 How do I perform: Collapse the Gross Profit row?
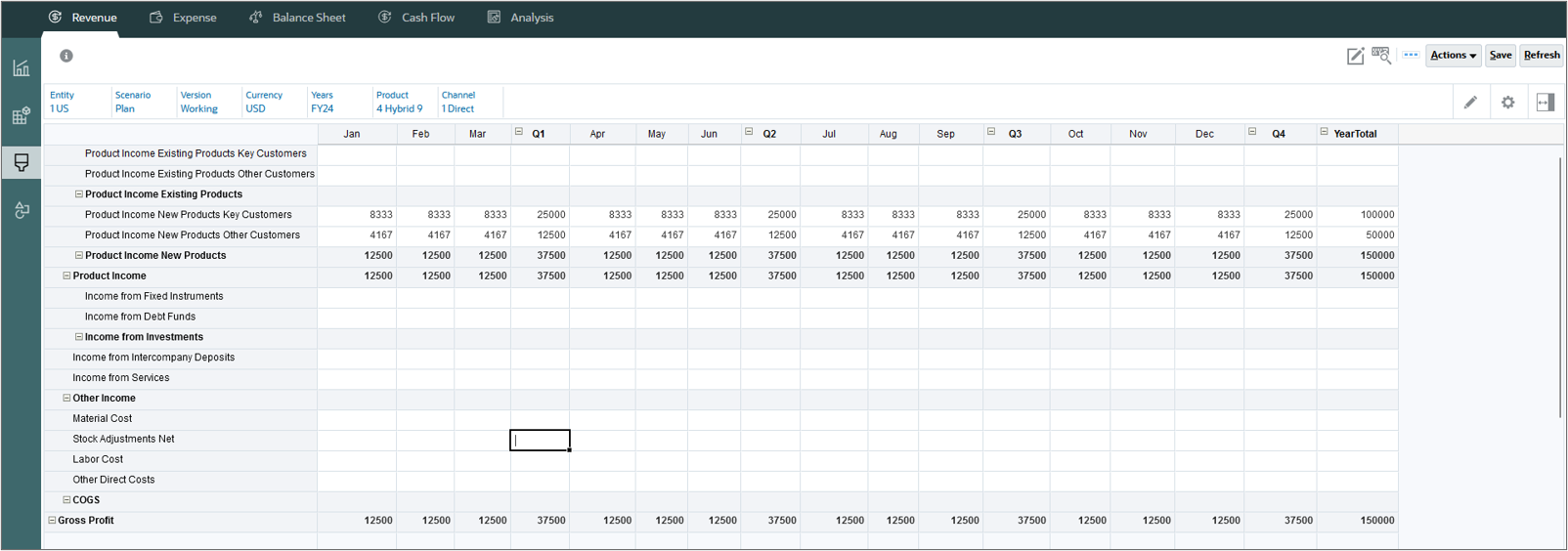tap(52, 521)
